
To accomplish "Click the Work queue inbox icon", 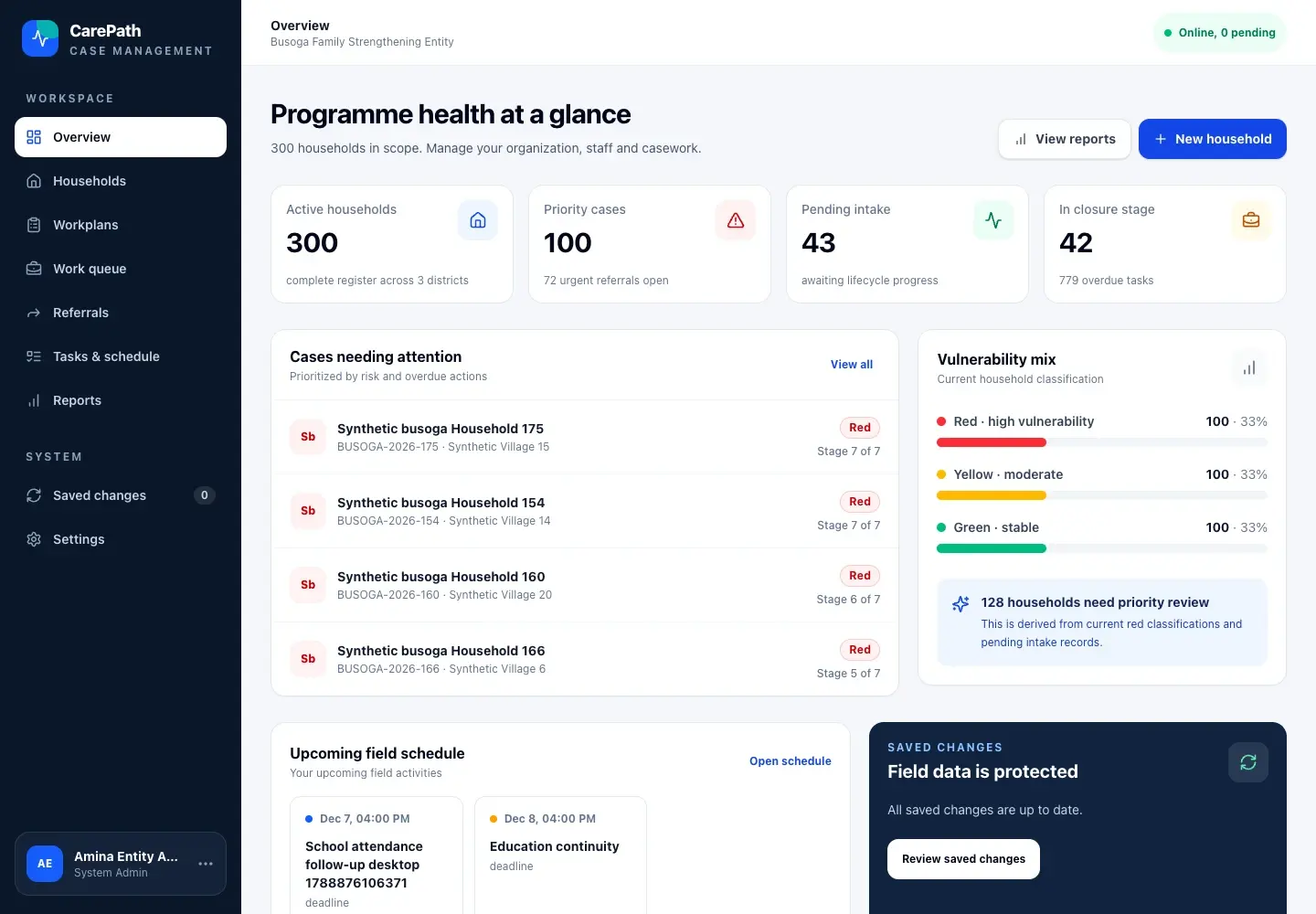I will coord(34,269).
